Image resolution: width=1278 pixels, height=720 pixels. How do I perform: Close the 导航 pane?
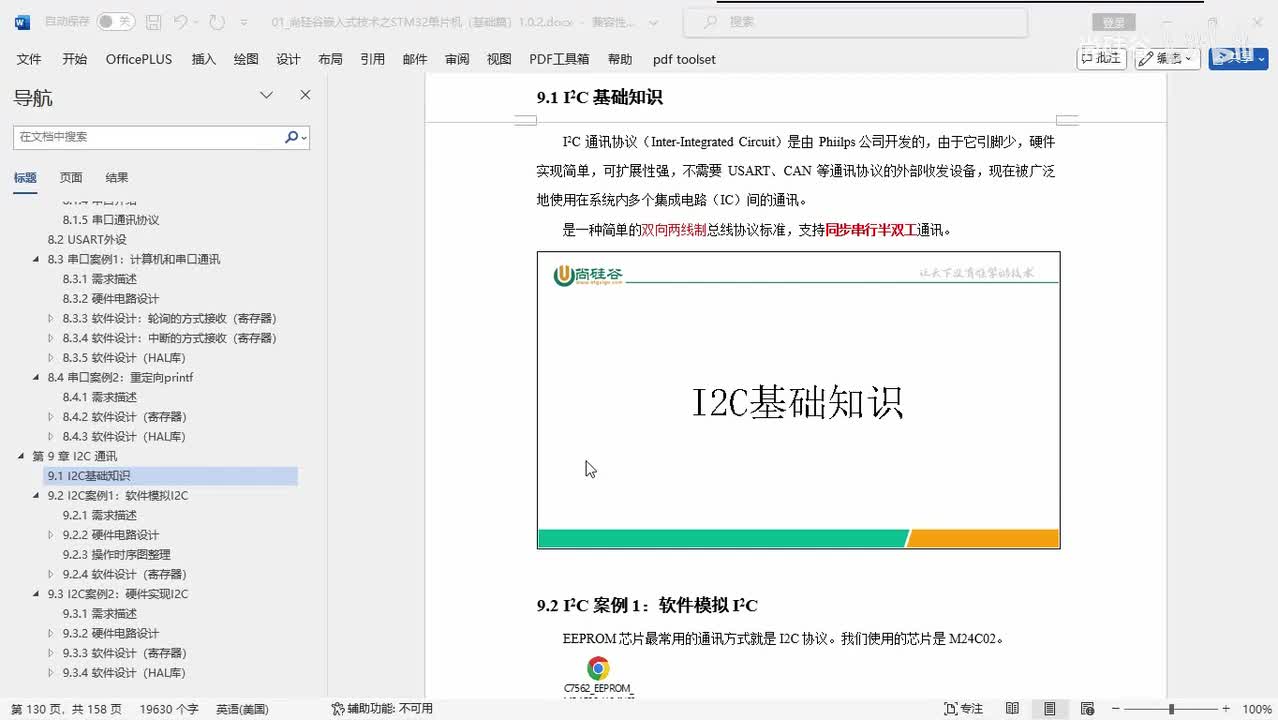click(x=305, y=95)
